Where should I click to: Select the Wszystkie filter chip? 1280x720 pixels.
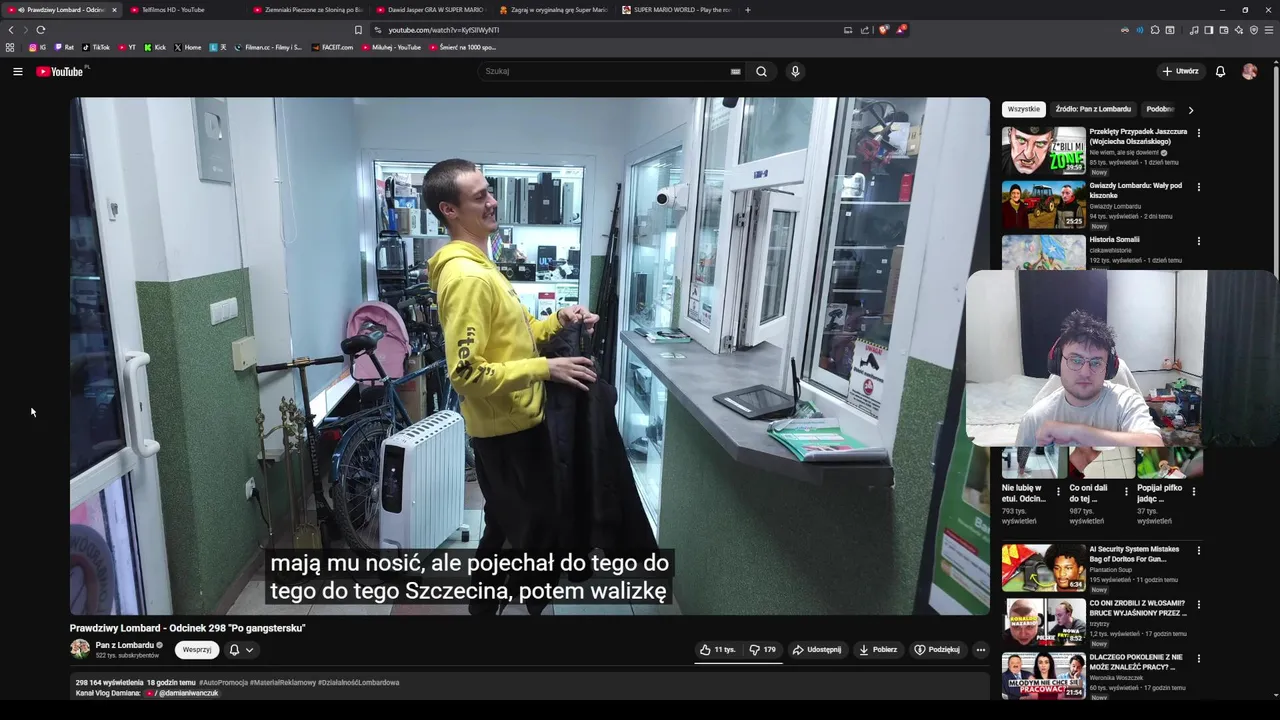(1024, 109)
